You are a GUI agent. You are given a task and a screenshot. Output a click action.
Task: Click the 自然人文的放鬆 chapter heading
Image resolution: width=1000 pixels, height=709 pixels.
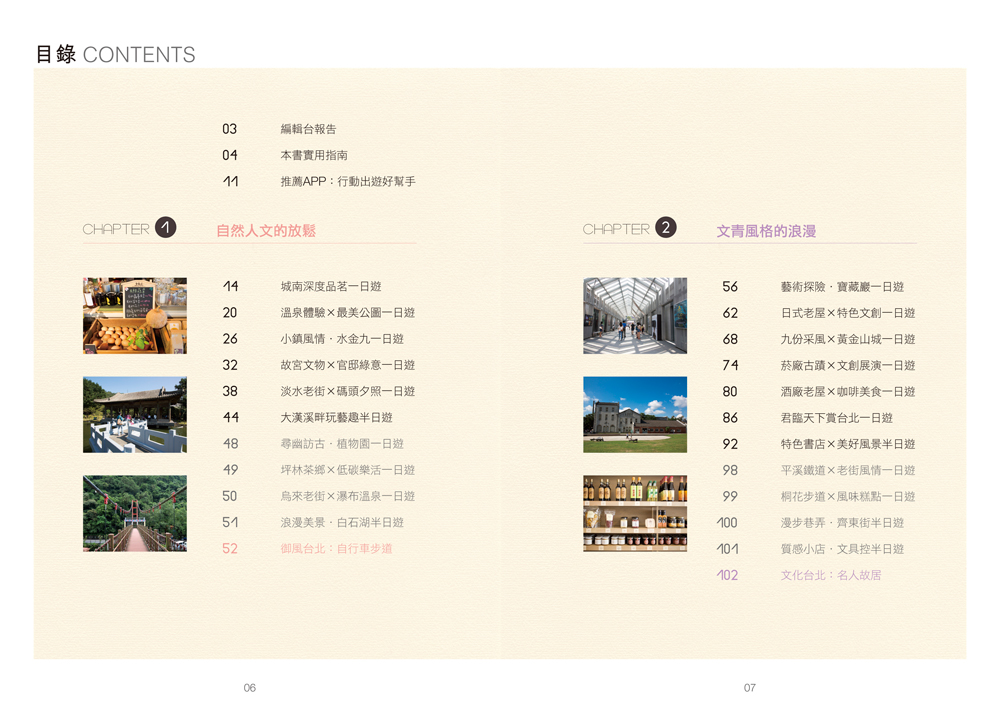click(x=266, y=231)
